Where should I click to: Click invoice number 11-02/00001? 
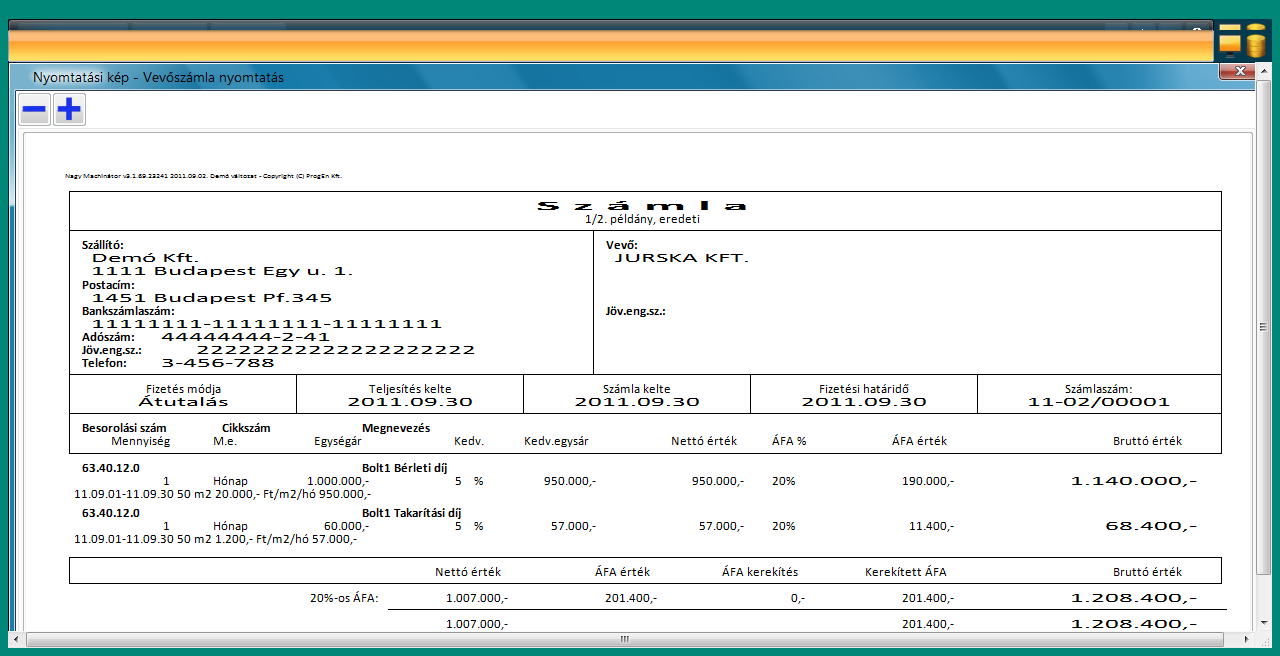tap(1099, 402)
